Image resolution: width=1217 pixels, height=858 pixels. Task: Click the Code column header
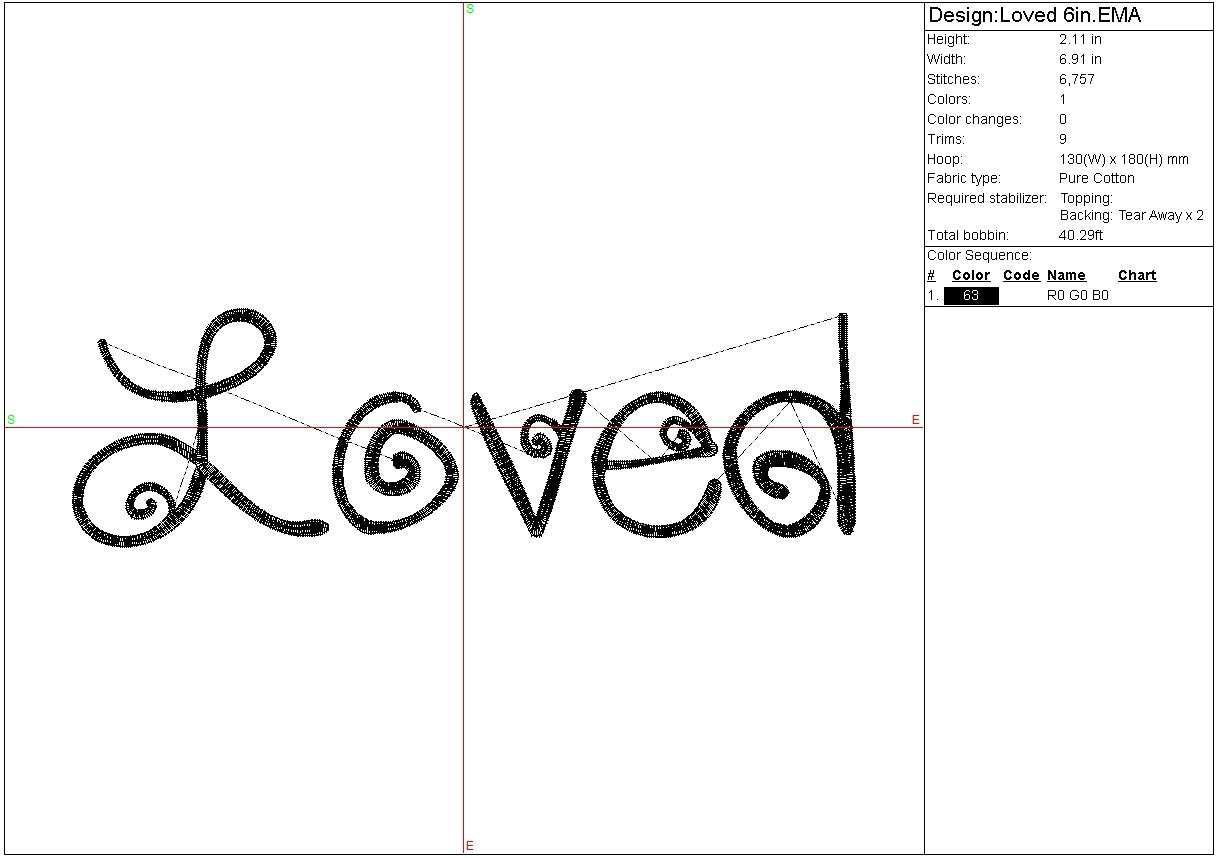click(1021, 276)
